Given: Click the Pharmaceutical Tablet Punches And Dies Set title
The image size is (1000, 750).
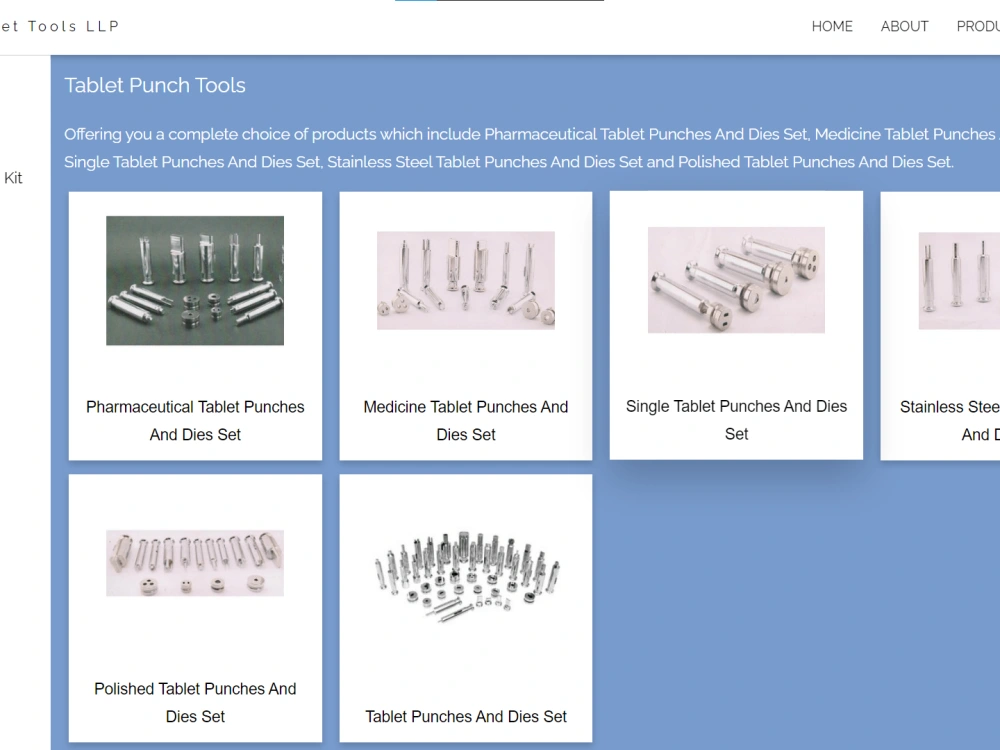Looking at the screenshot, I should pyautogui.click(x=195, y=420).
